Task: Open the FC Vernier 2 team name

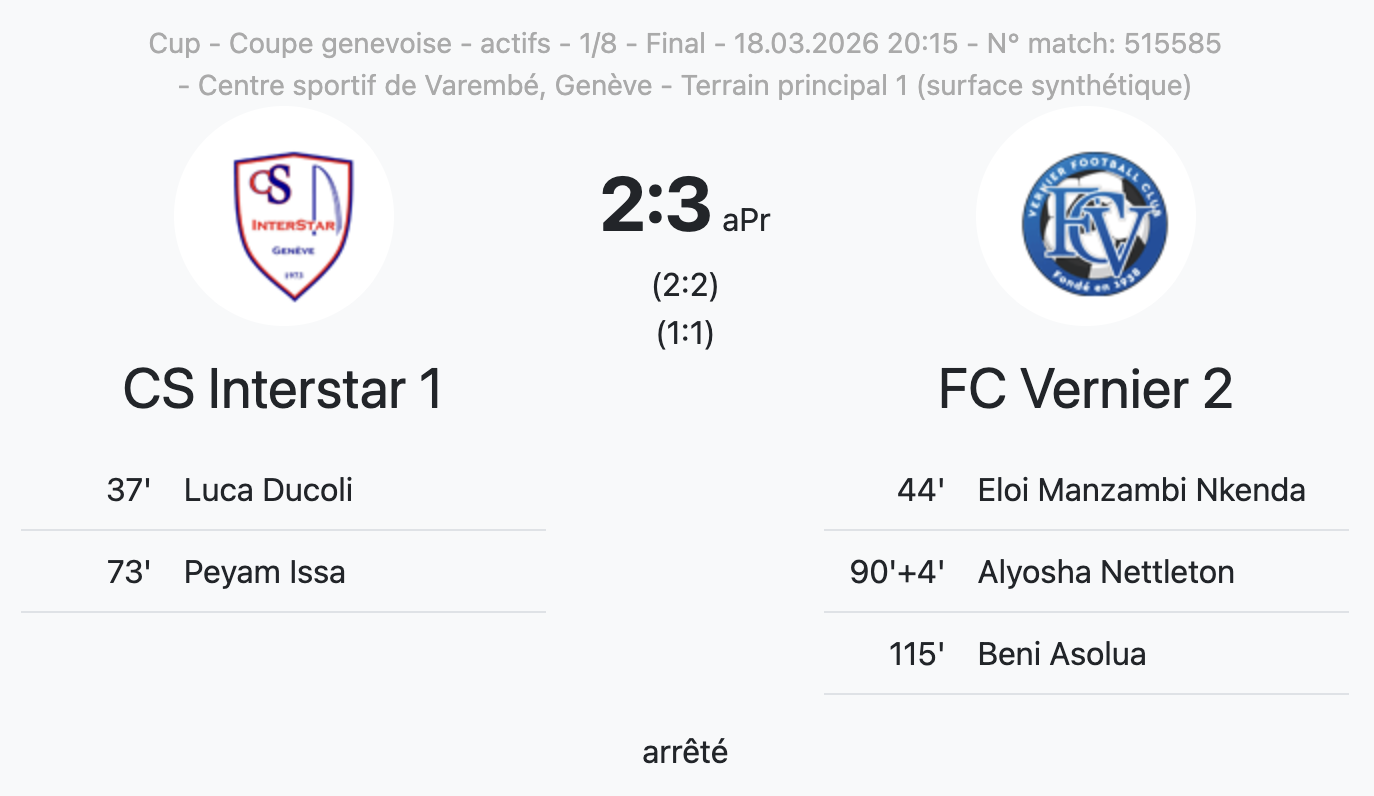Action: (x=1085, y=389)
